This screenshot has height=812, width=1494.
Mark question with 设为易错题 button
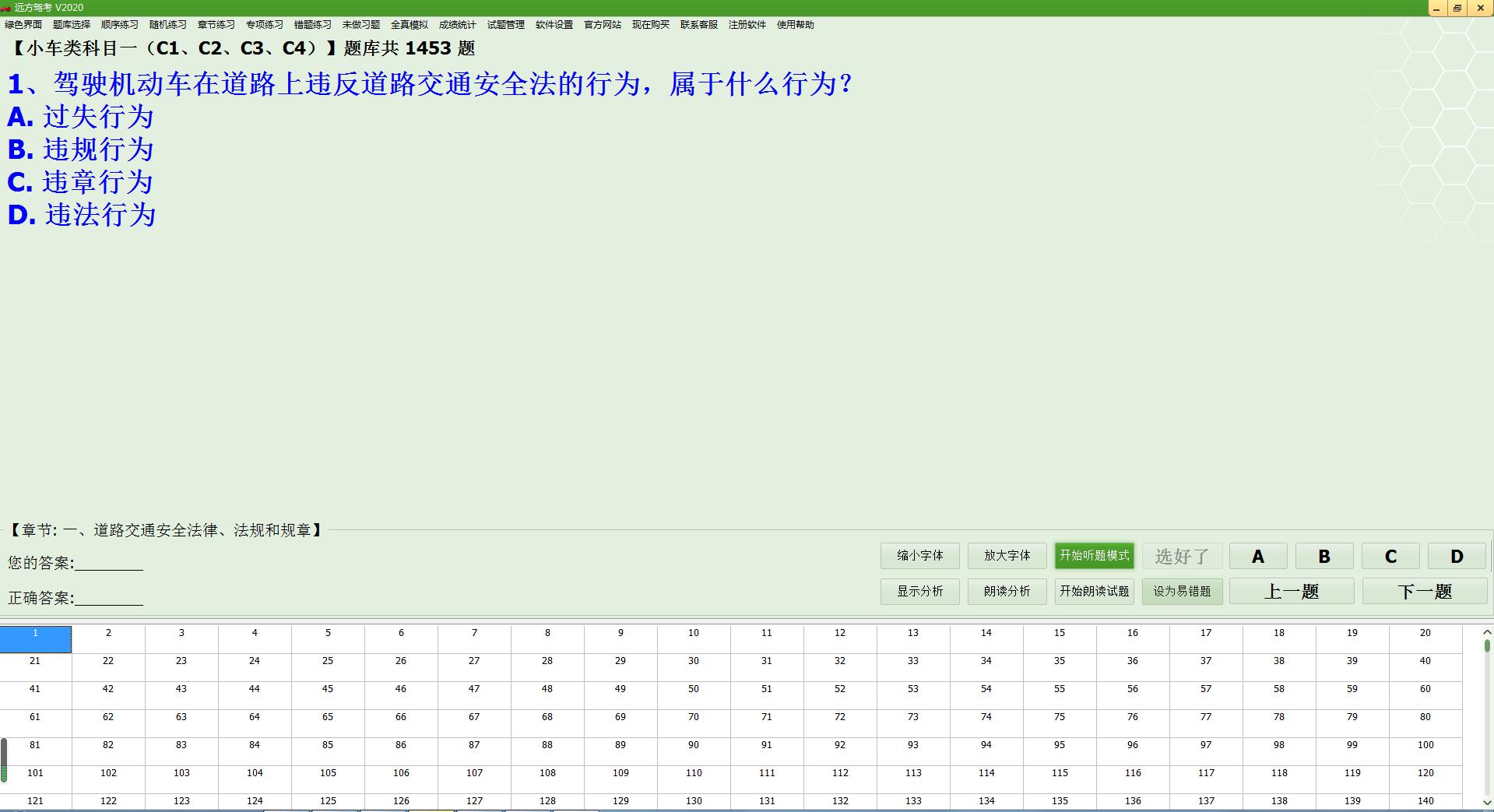click(x=1182, y=592)
